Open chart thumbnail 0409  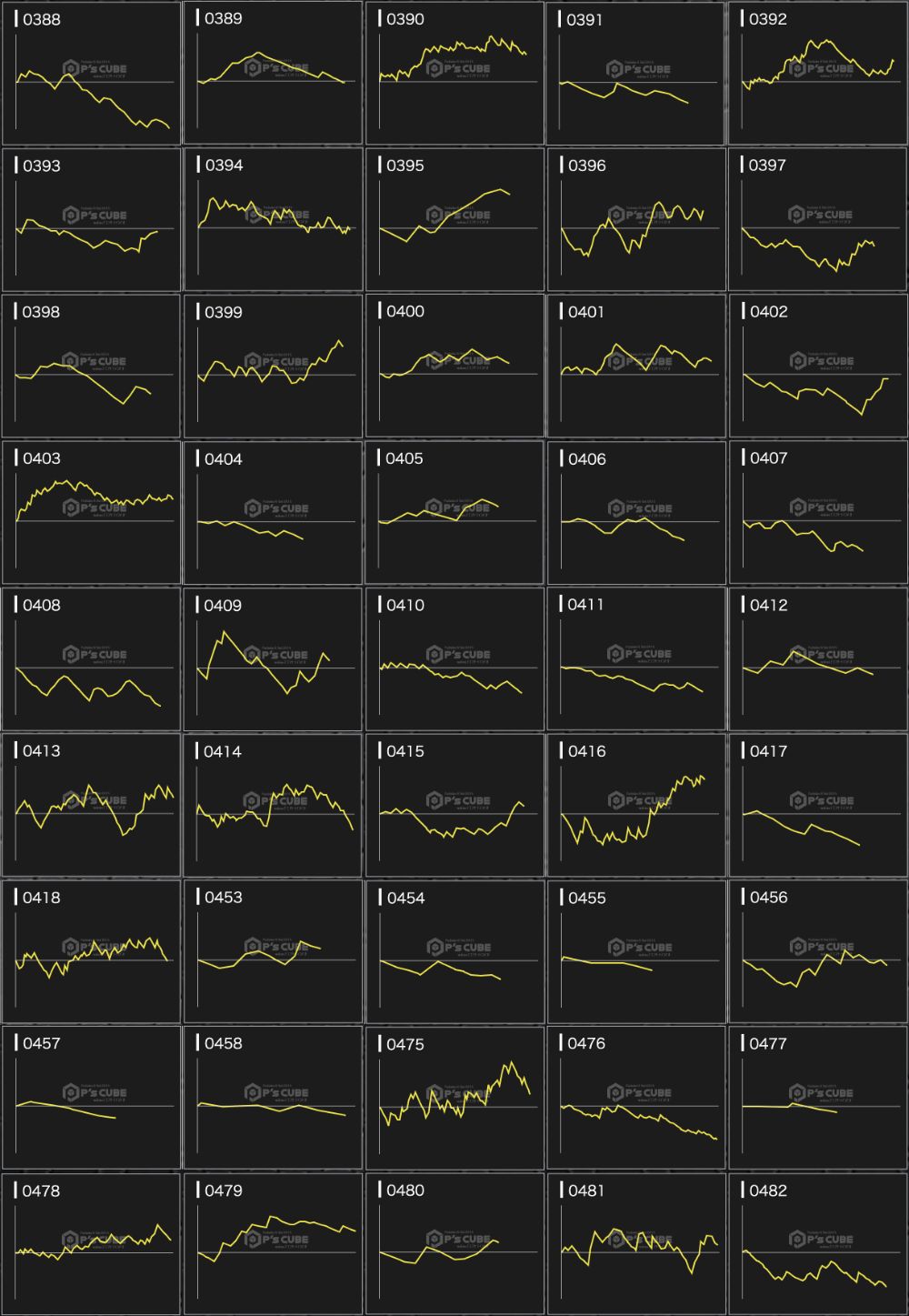click(273, 658)
